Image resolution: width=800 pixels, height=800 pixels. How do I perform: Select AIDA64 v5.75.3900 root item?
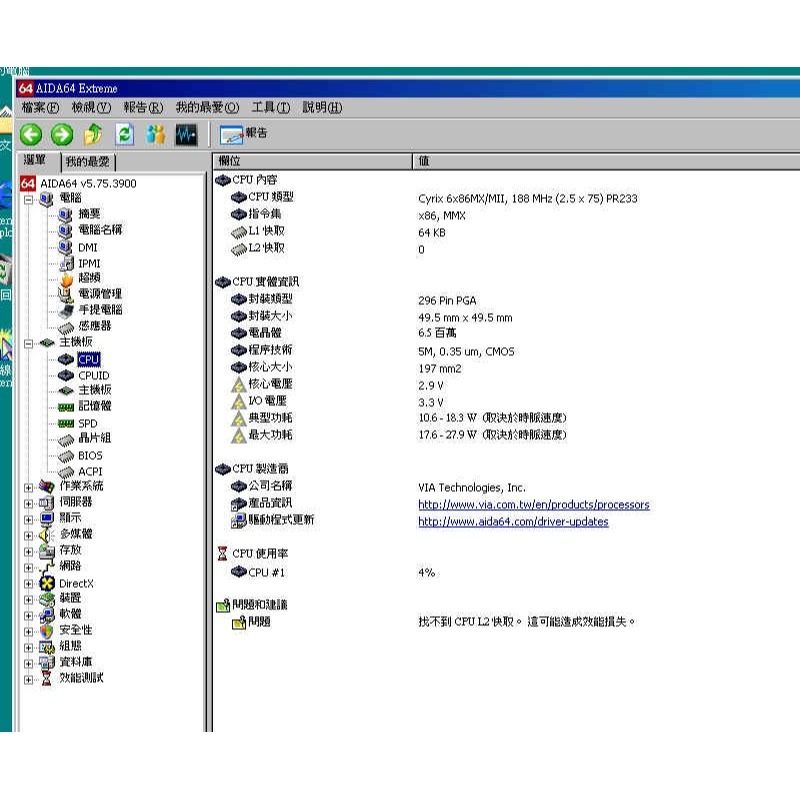point(78,183)
